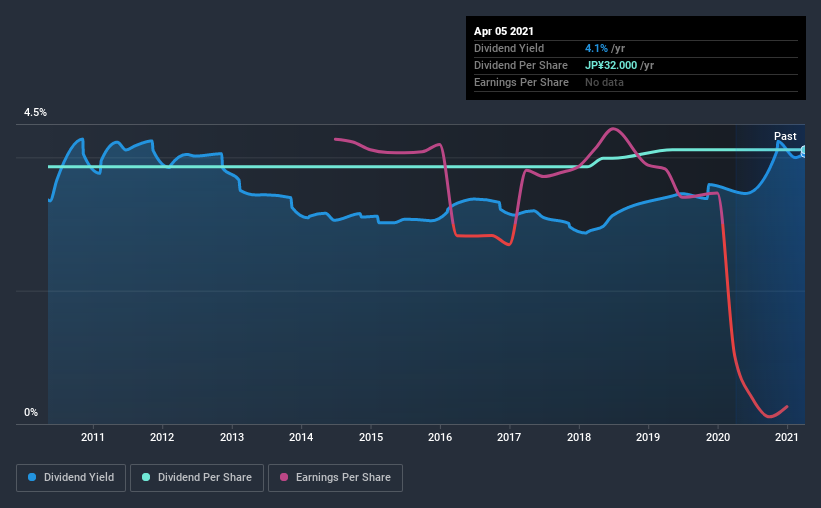The width and height of the screenshot is (821, 508).
Task: Select the 2021 tick on the timeline
Action: 787,437
